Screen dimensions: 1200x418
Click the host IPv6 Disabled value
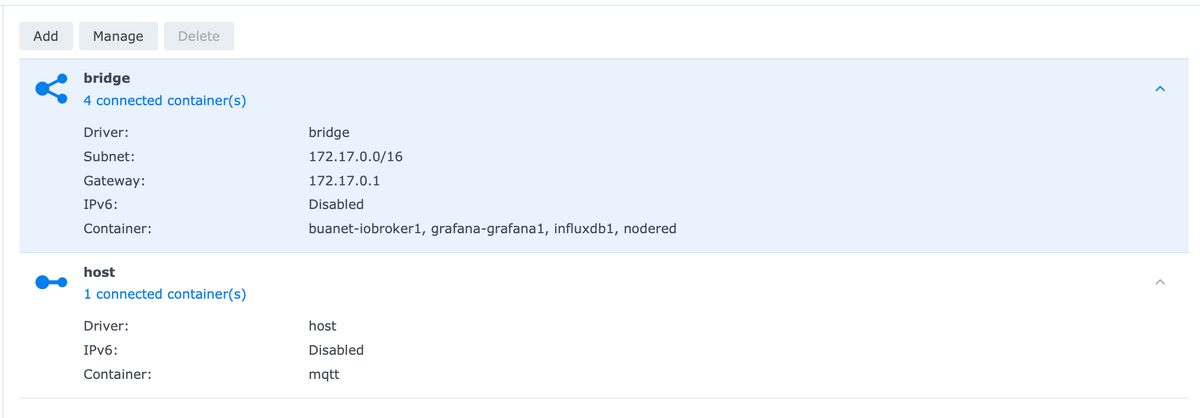[x=336, y=350]
